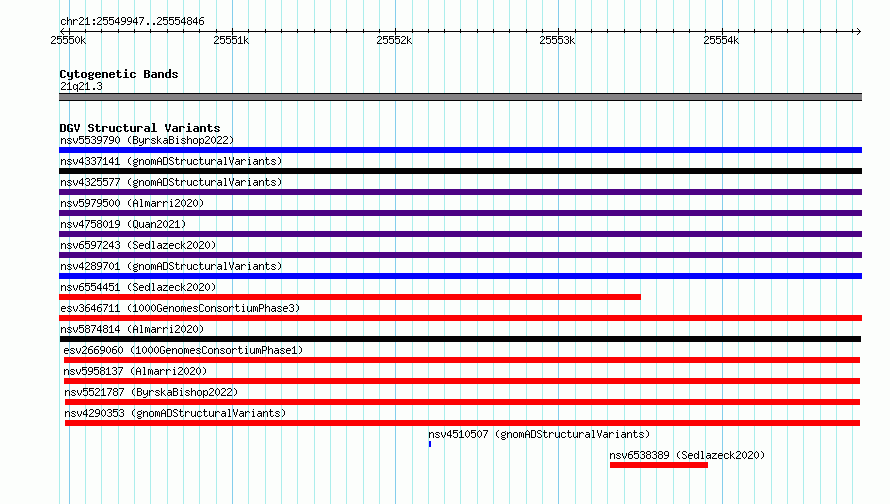Select the black bar under nsv4337141
The width and height of the screenshot is (890, 504).
(x=460, y=171)
